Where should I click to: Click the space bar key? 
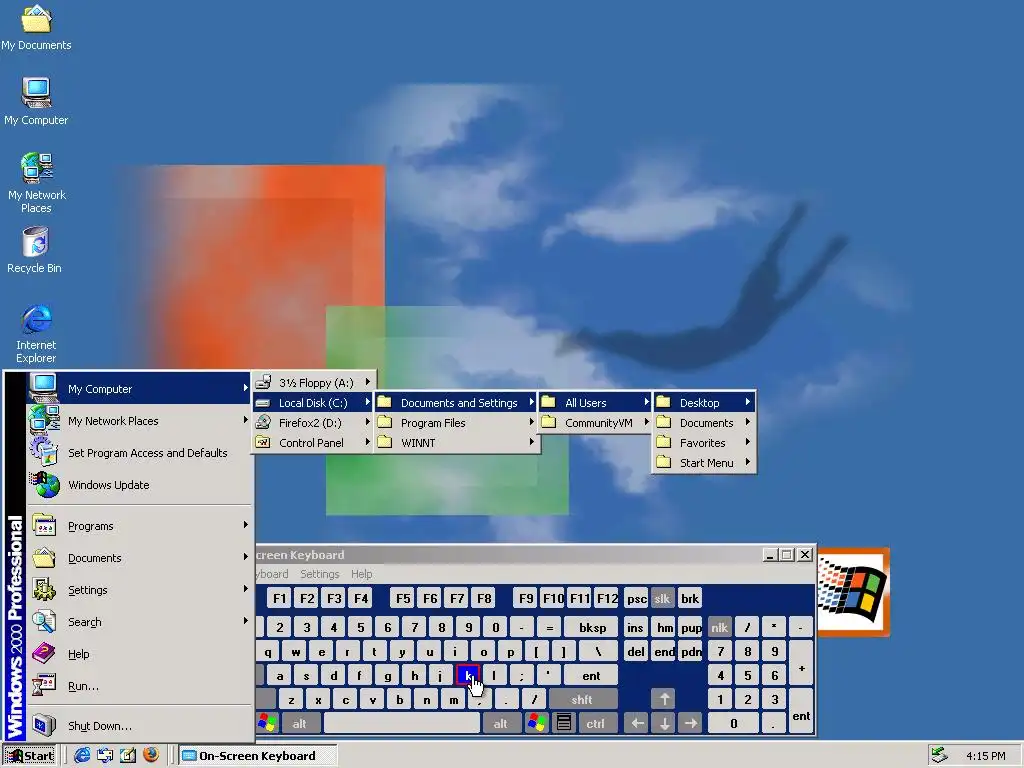[x=401, y=724]
